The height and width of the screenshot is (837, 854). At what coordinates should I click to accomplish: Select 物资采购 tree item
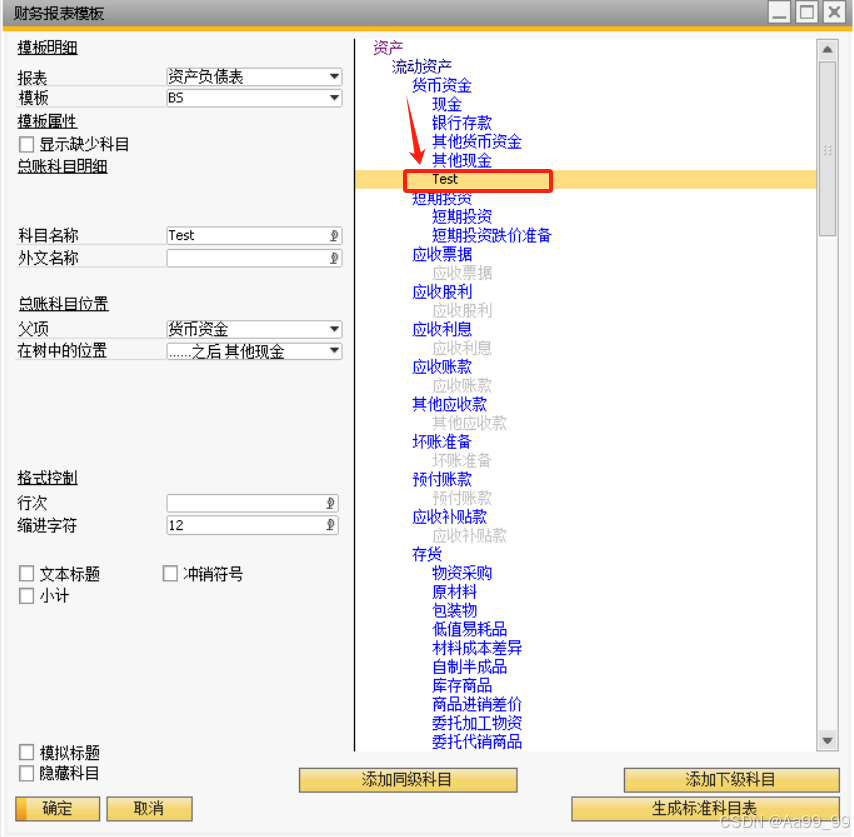click(462, 573)
